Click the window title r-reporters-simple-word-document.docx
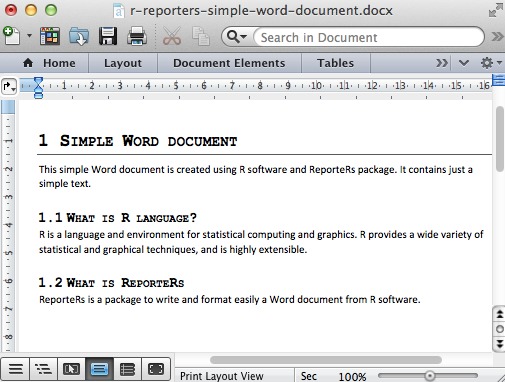Image resolution: width=505 pixels, height=382 pixels. click(x=261, y=11)
